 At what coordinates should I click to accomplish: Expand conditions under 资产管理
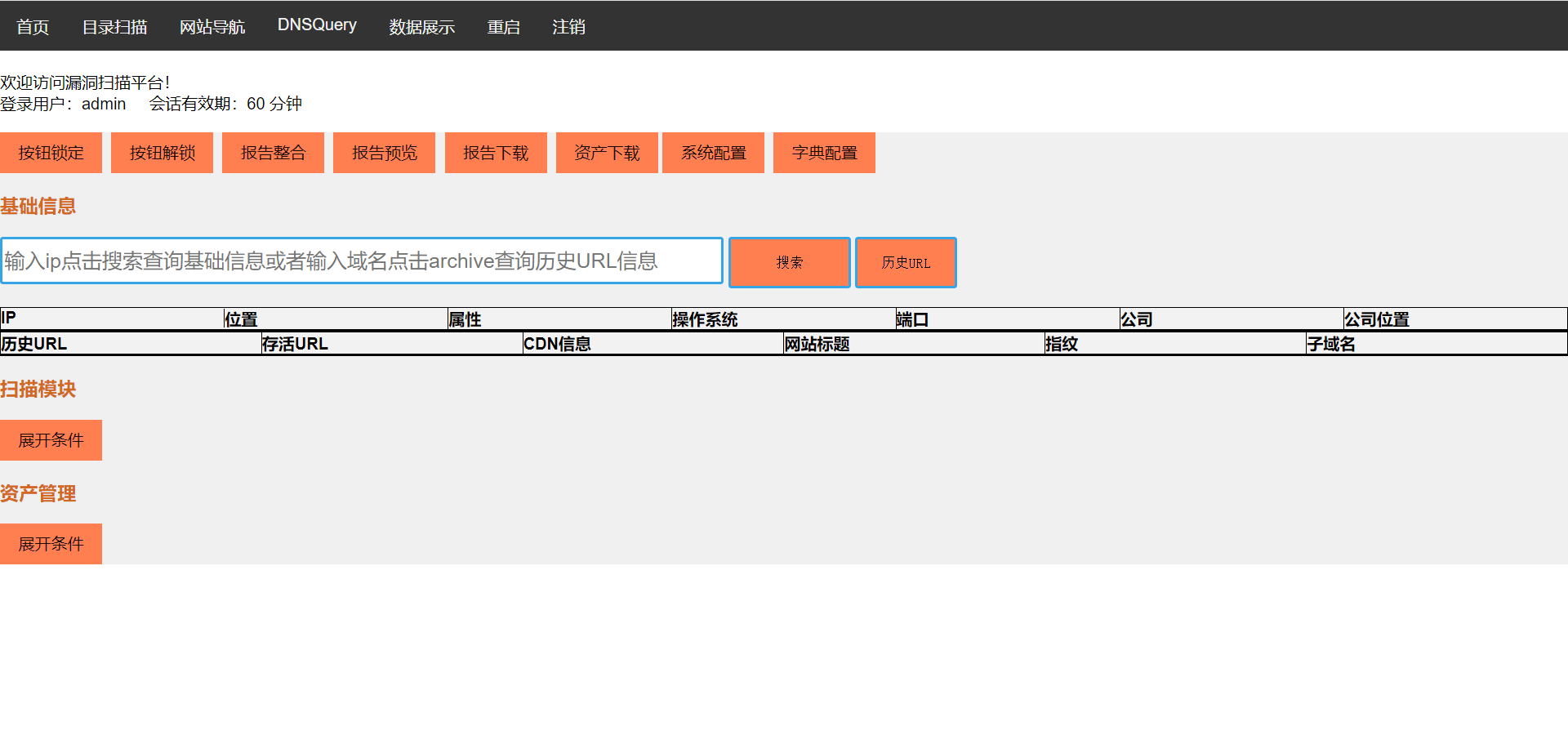tap(51, 544)
